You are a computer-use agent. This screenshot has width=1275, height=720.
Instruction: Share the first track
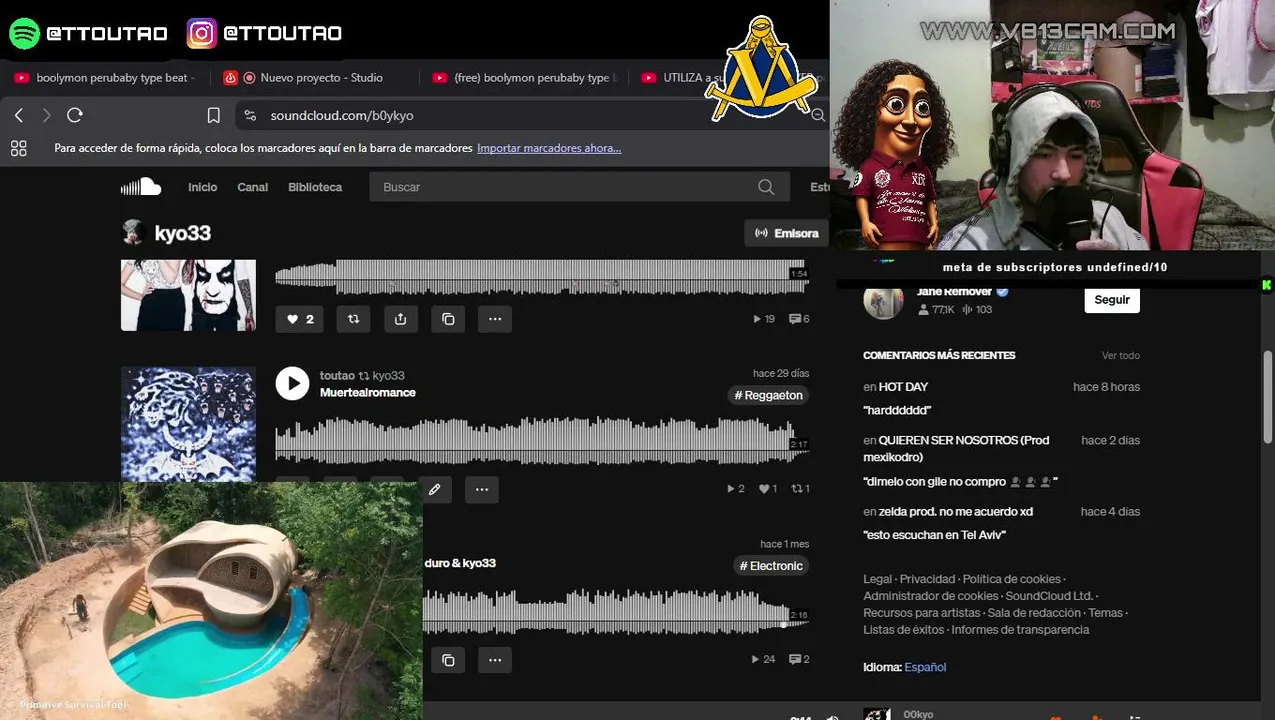(x=400, y=319)
